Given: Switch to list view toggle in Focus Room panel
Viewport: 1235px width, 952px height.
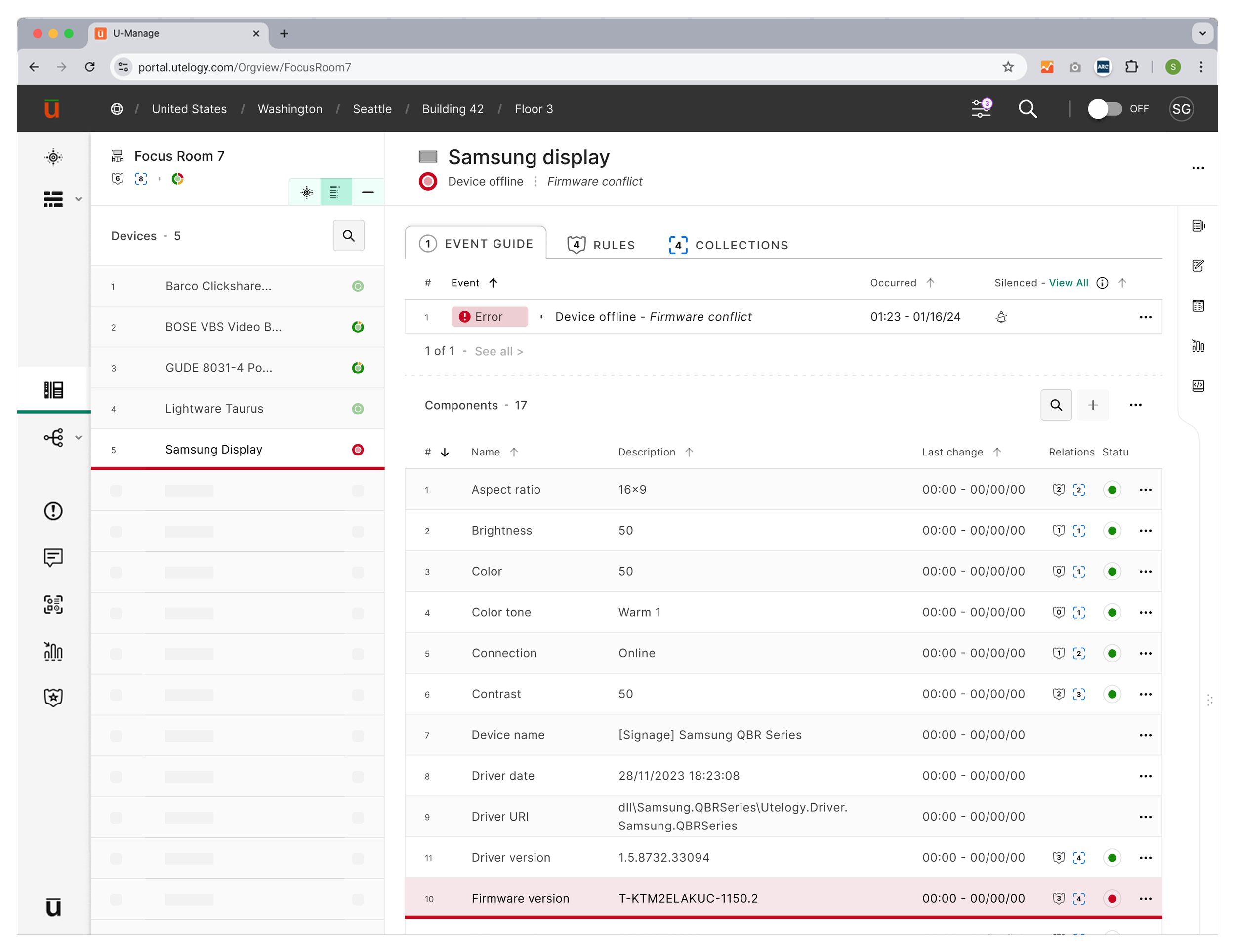Looking at the screenshot, I should pyautogui.click(x=335, y=192).
